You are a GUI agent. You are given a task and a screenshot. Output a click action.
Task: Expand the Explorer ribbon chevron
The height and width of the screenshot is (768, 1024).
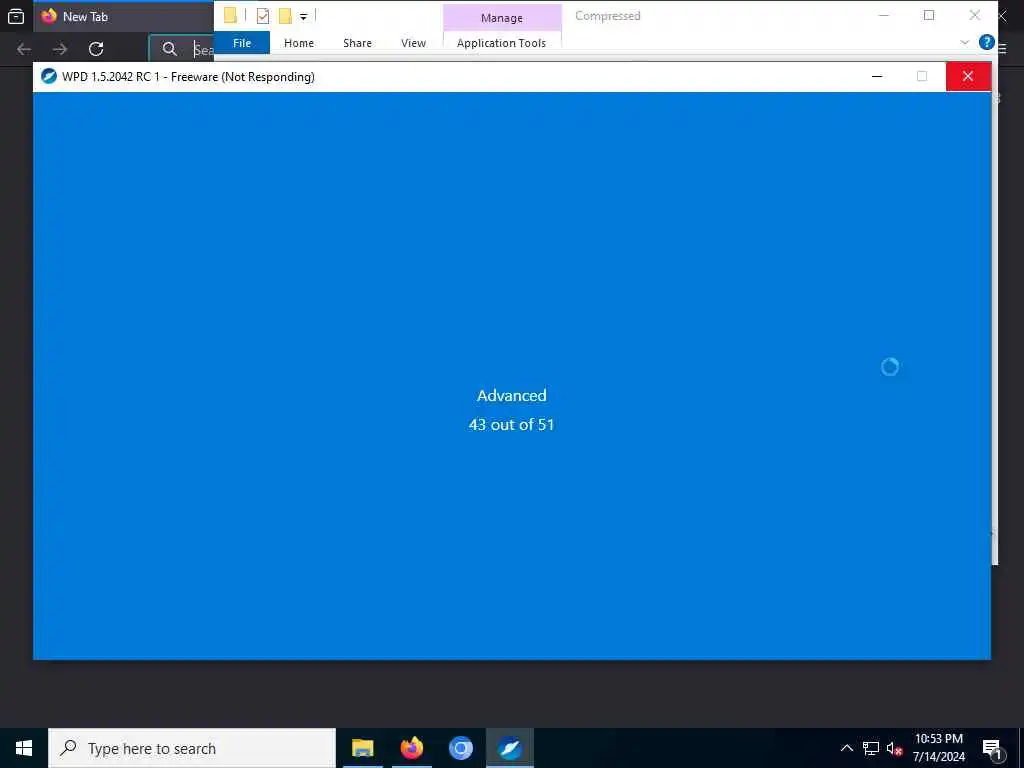(x=964, y=42)
